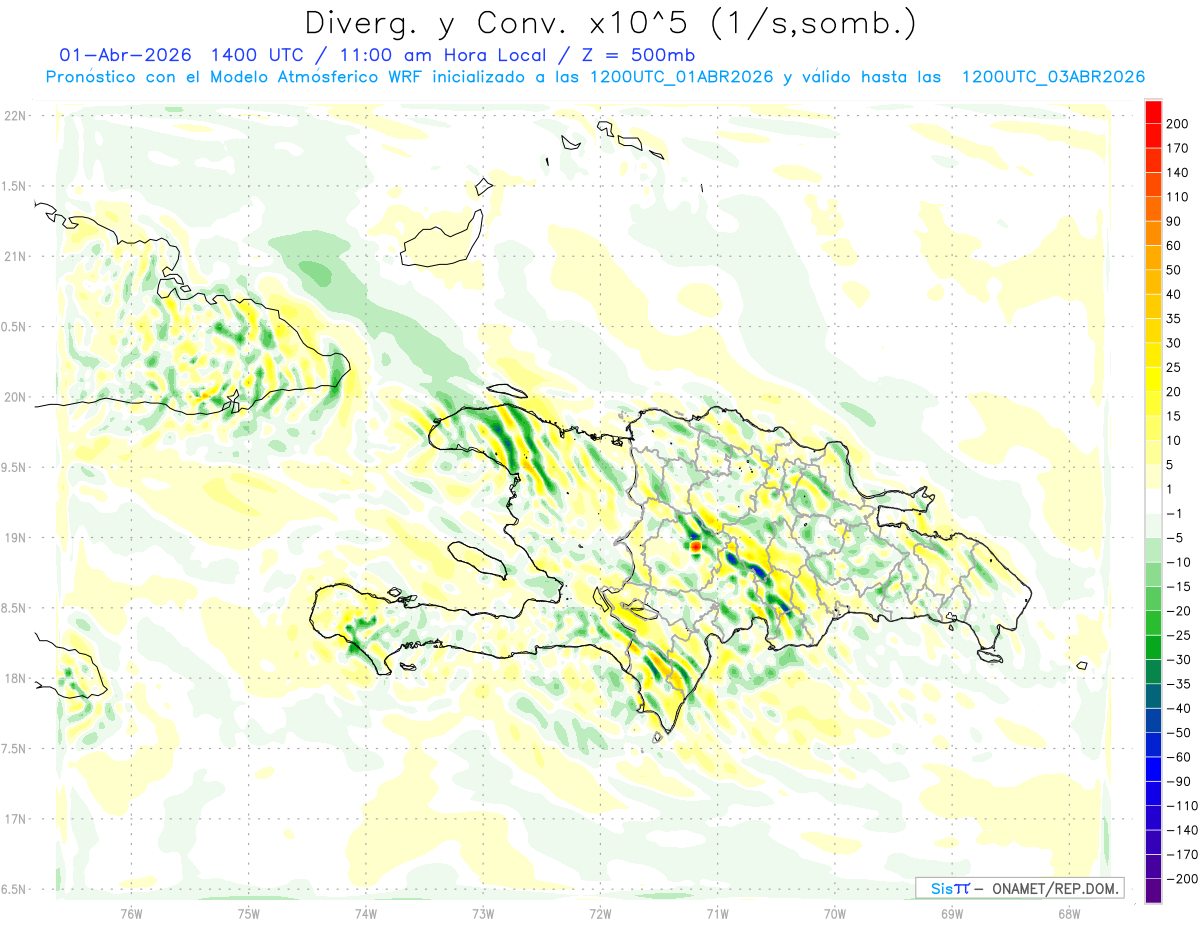The height and width of the screenshot is (927, 1200).
Task: Click Gonâve island west of Haiti
Action: (476, 558)
